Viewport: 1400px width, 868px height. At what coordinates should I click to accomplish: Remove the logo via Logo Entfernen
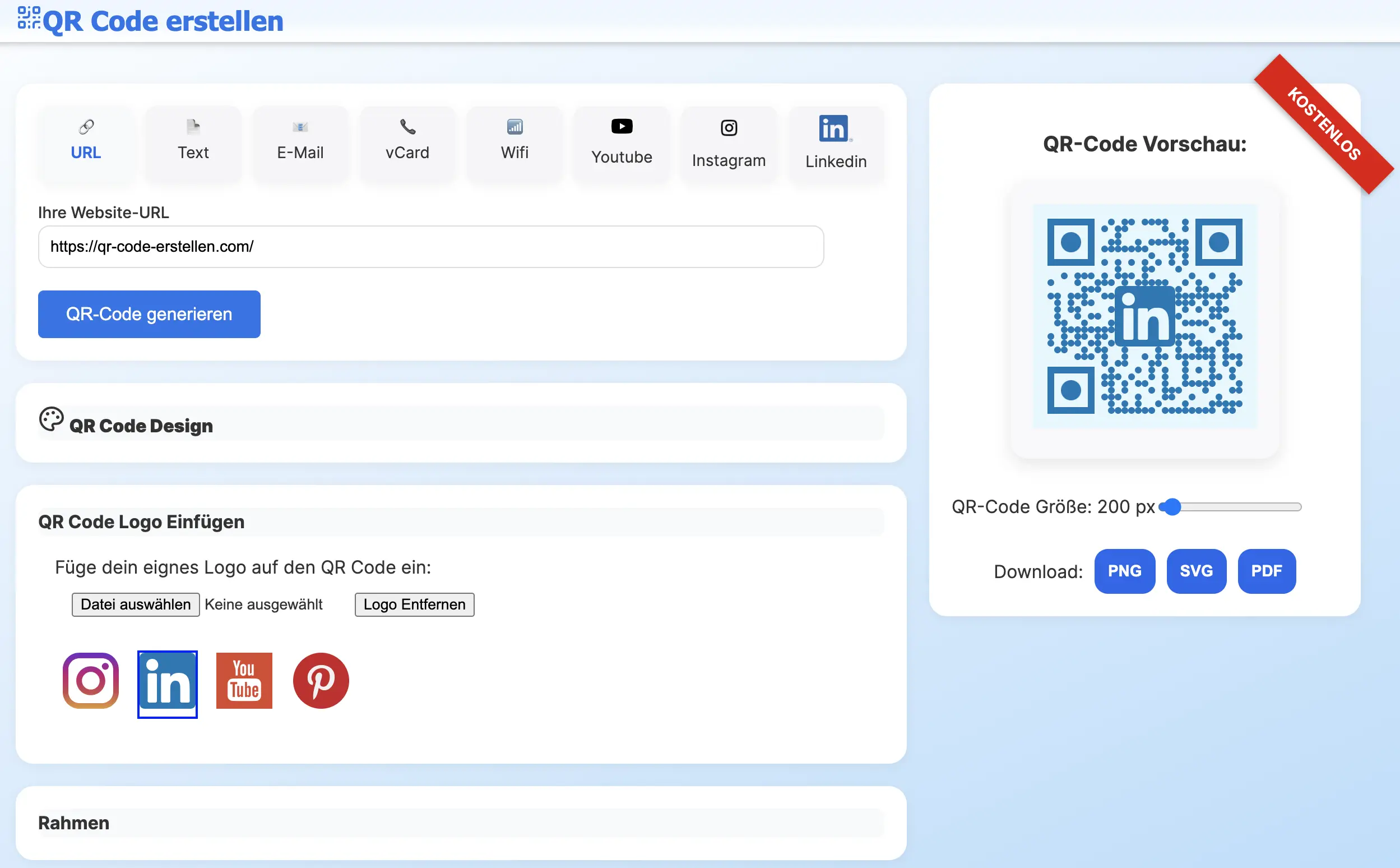point(414,604)
